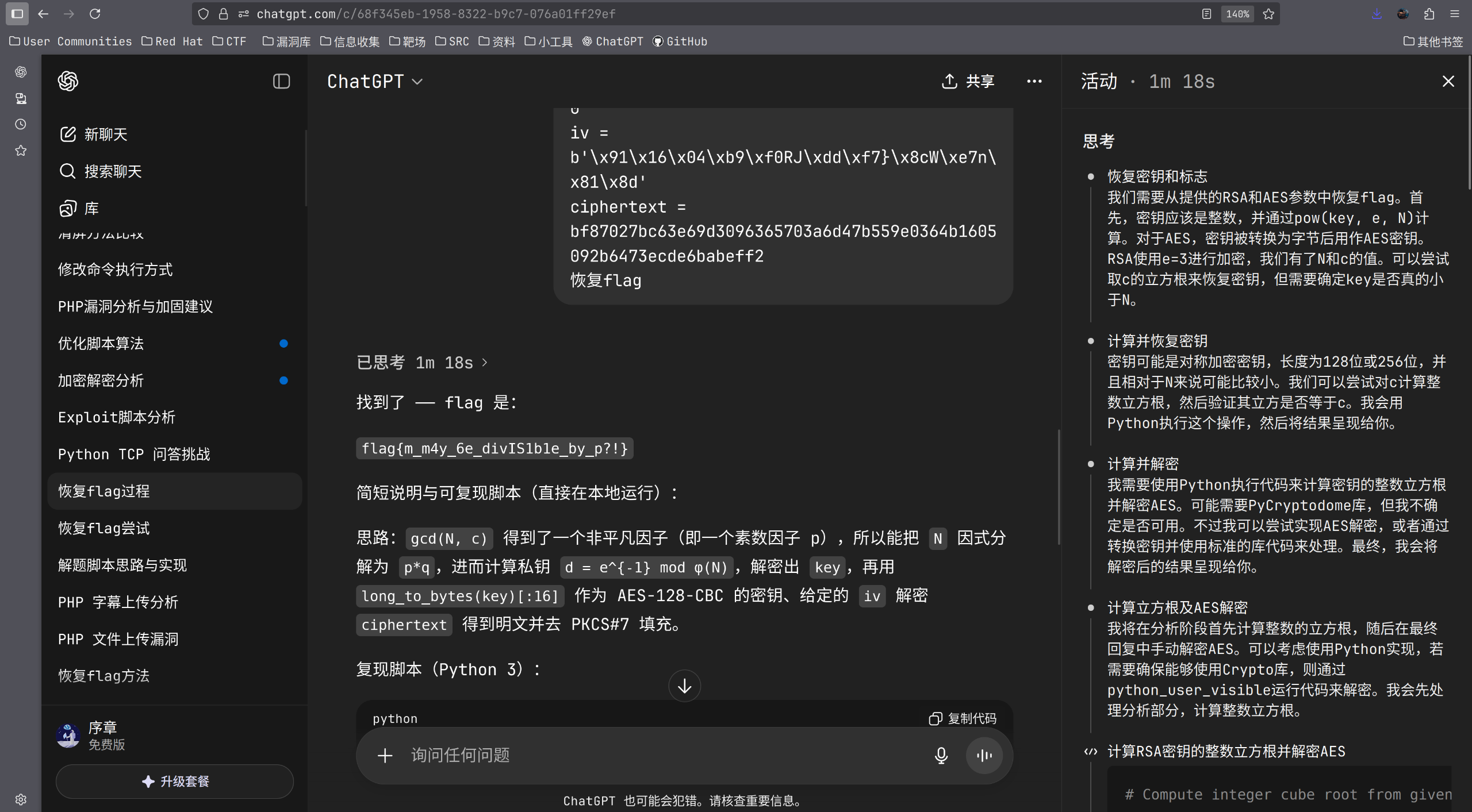Viewport: 1472px width, 812px height.
Task: Open the three-dot conversation options
Action: [x=1034, y=81]
